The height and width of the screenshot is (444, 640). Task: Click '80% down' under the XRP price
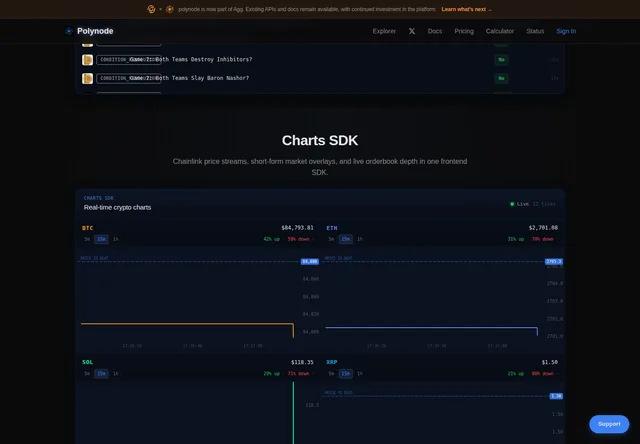pos(542,373)
